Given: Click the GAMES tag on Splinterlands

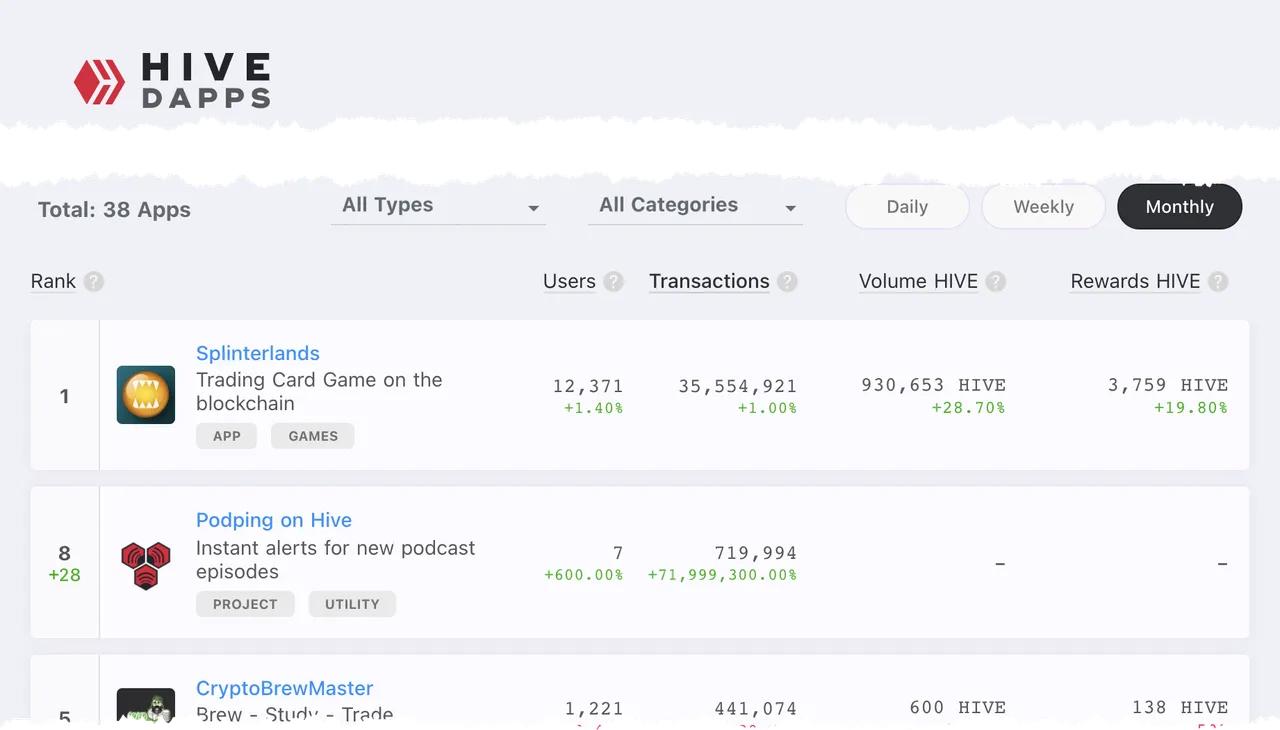Looking at the screenshot, I should click(x=313, y=436).
